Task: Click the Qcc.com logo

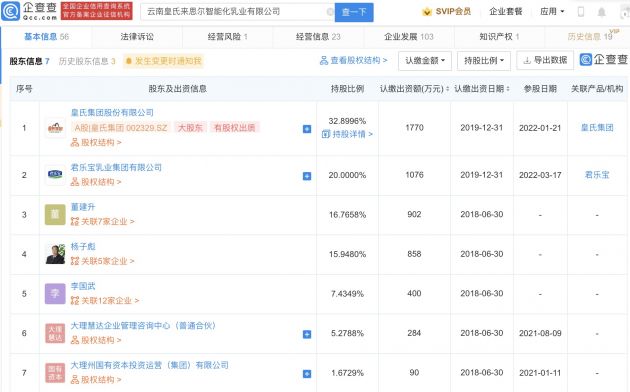Action: tap(29, 11)
